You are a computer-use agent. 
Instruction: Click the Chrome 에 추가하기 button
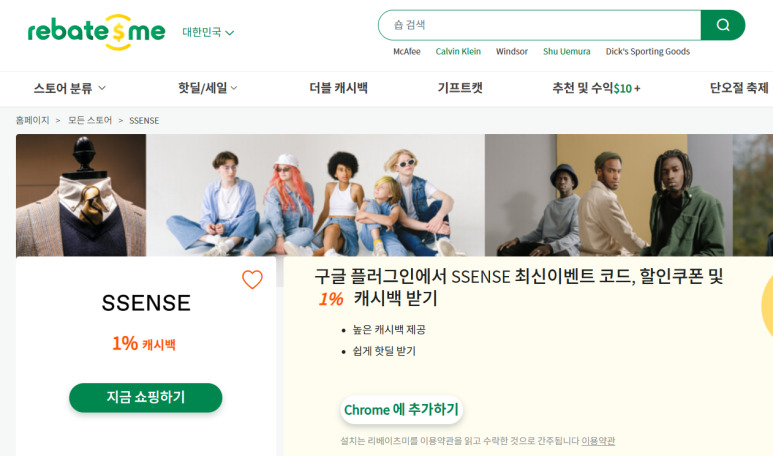click(x=401, y=410)
